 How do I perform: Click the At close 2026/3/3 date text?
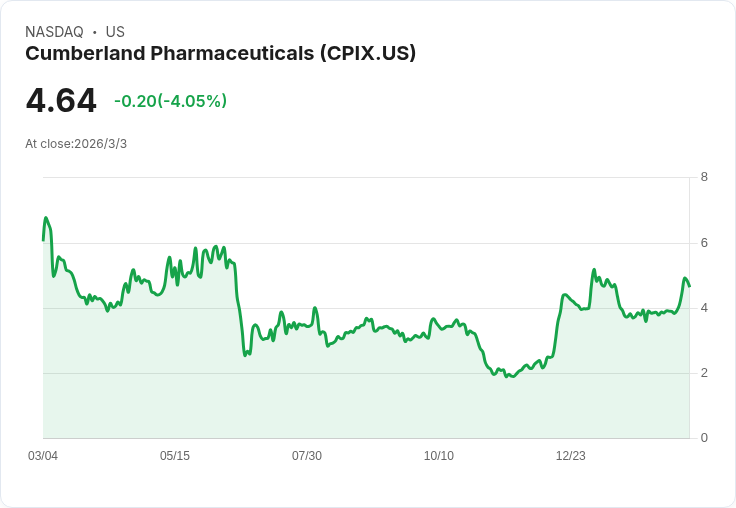(x=76, y=144)
